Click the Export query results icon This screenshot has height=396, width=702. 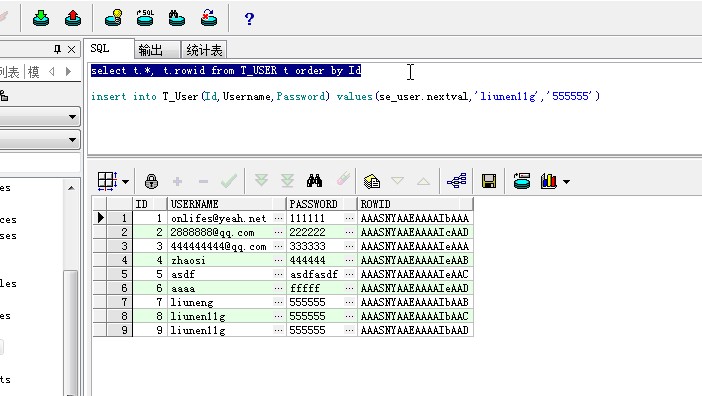[x=372, y=181]
